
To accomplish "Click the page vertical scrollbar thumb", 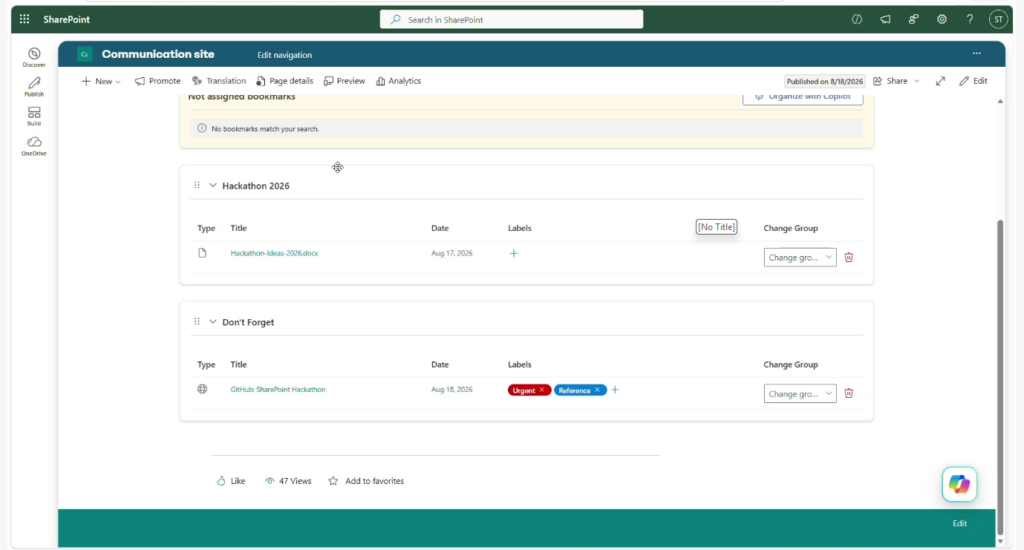I will [999, 376].
